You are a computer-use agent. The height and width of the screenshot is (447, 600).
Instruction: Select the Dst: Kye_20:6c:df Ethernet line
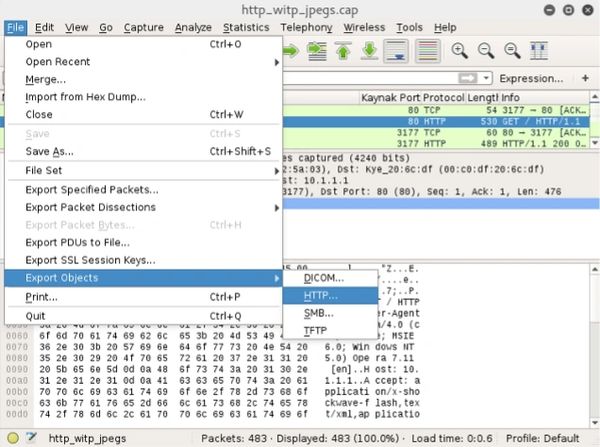point(441,170)
